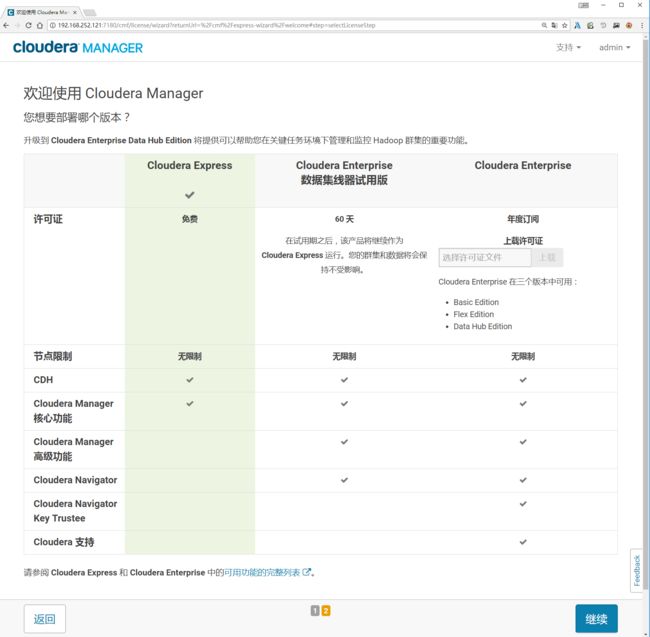
Task: Click the 免费 license text
Action: point(189,219)
